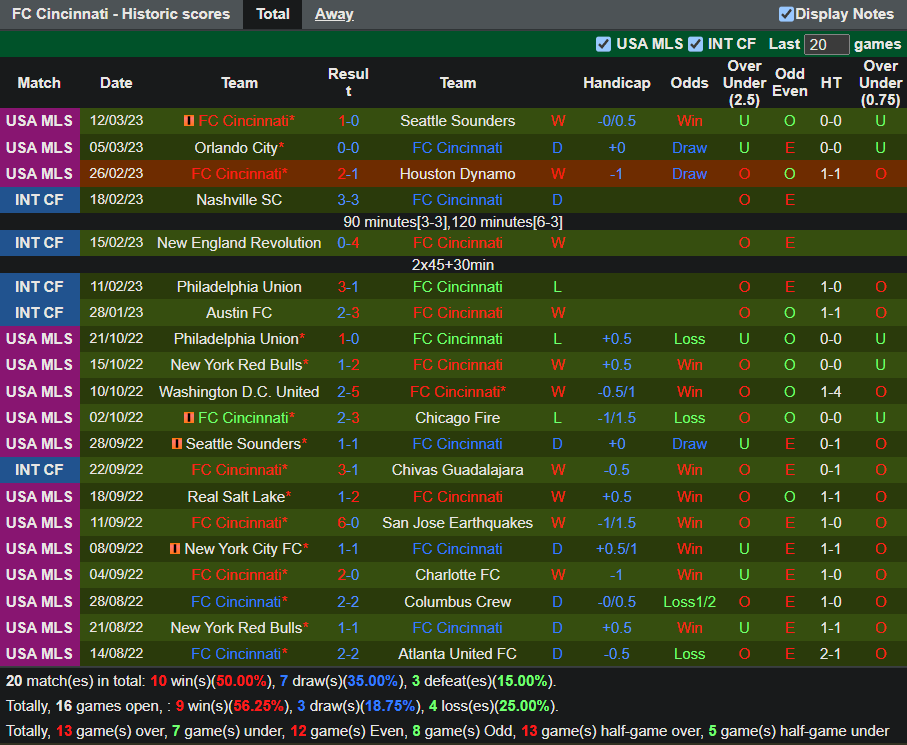907x745 pixels.
Task: Switch to the Total tab
Action: click(273, 14)
